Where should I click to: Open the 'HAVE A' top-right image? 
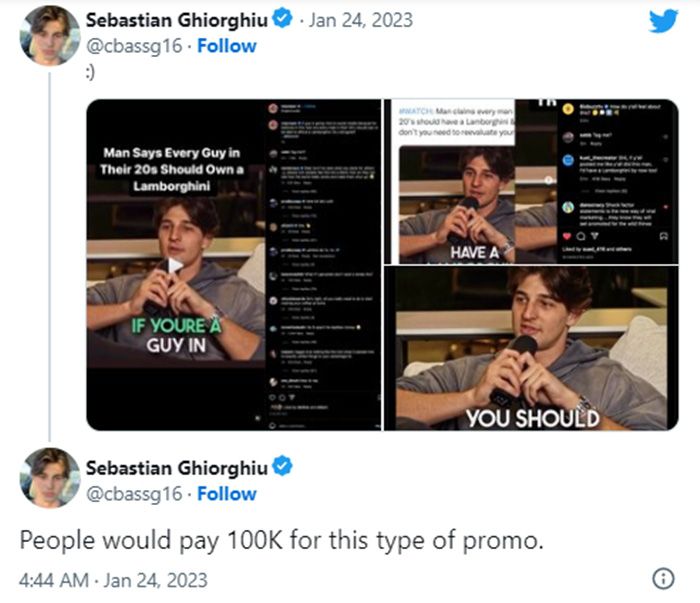[531, 182]
